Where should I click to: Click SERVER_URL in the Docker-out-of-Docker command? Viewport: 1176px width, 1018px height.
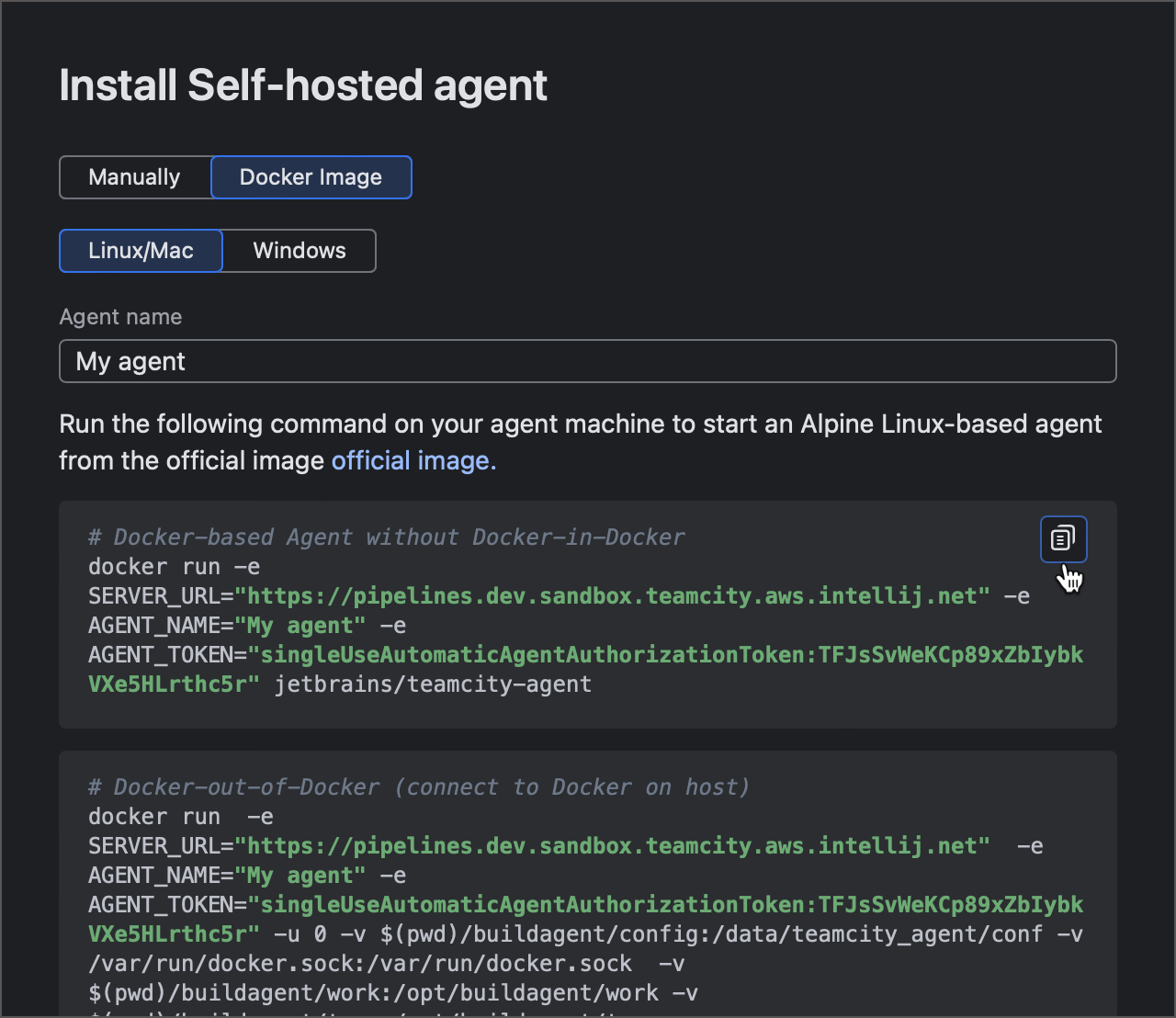[156, 845]
